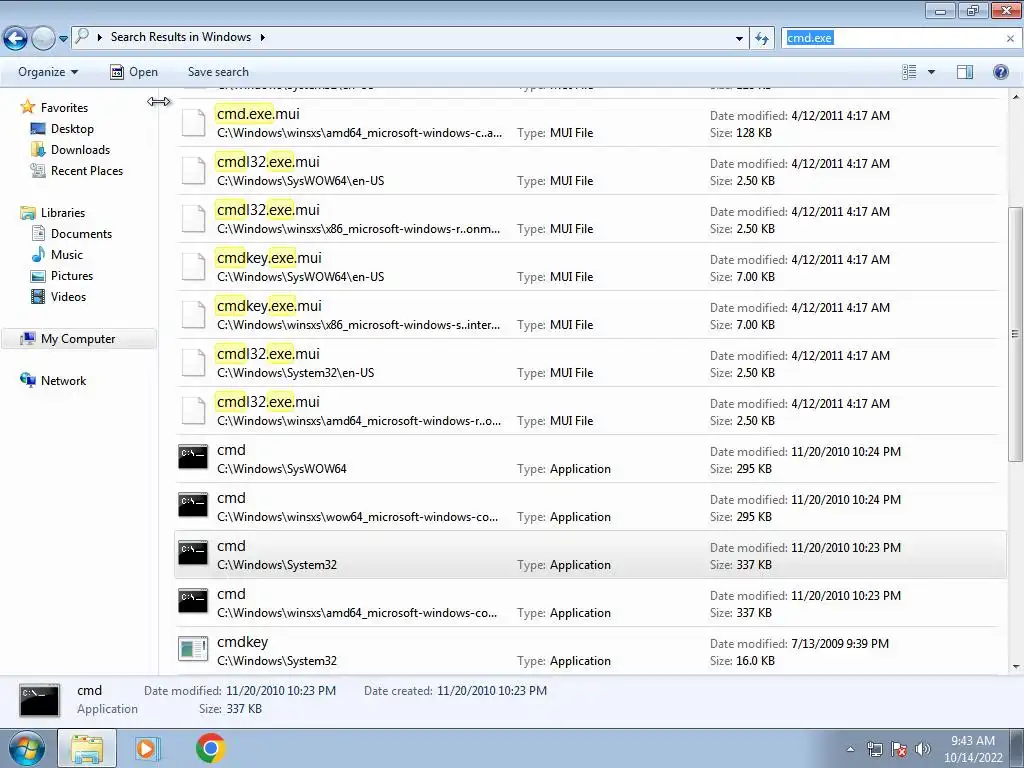Open the Windows Start button
The width and height of the screenshot is (1024, 768).
(27, 748)
